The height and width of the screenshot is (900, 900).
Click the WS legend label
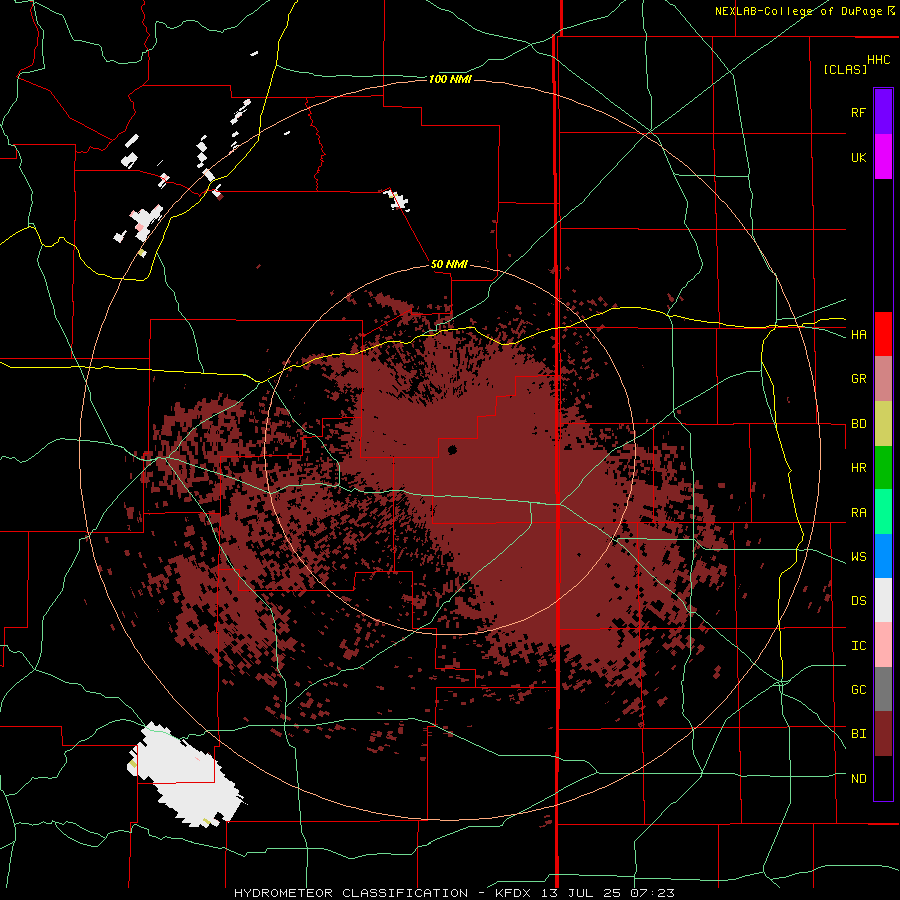coord(858,556)
